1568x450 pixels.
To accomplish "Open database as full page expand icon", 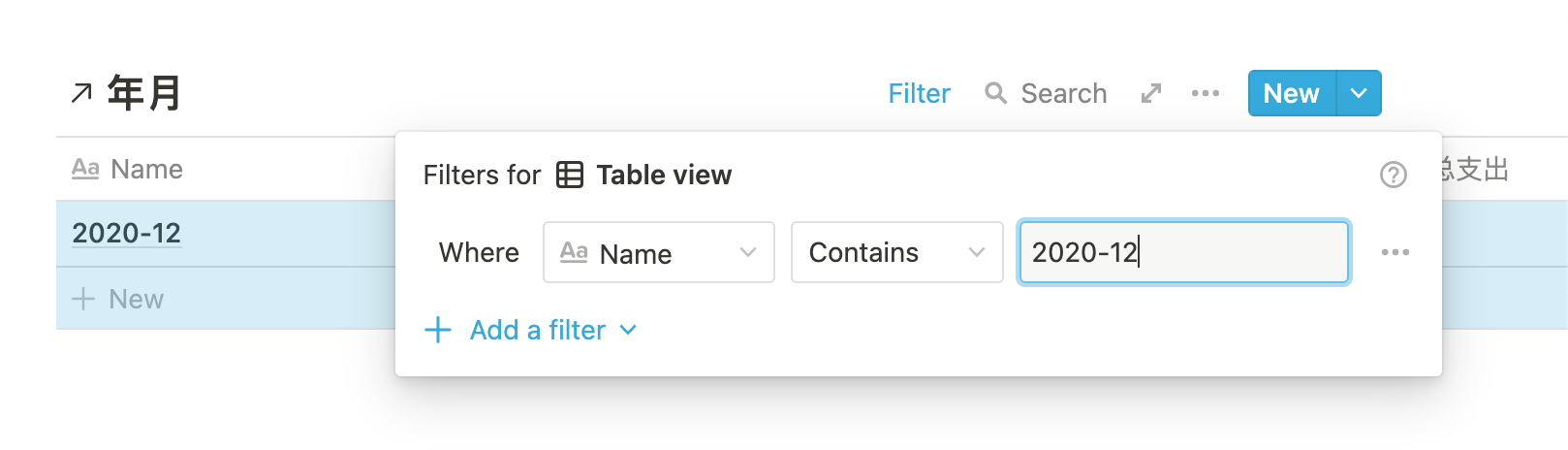I will pos(1151,93).
